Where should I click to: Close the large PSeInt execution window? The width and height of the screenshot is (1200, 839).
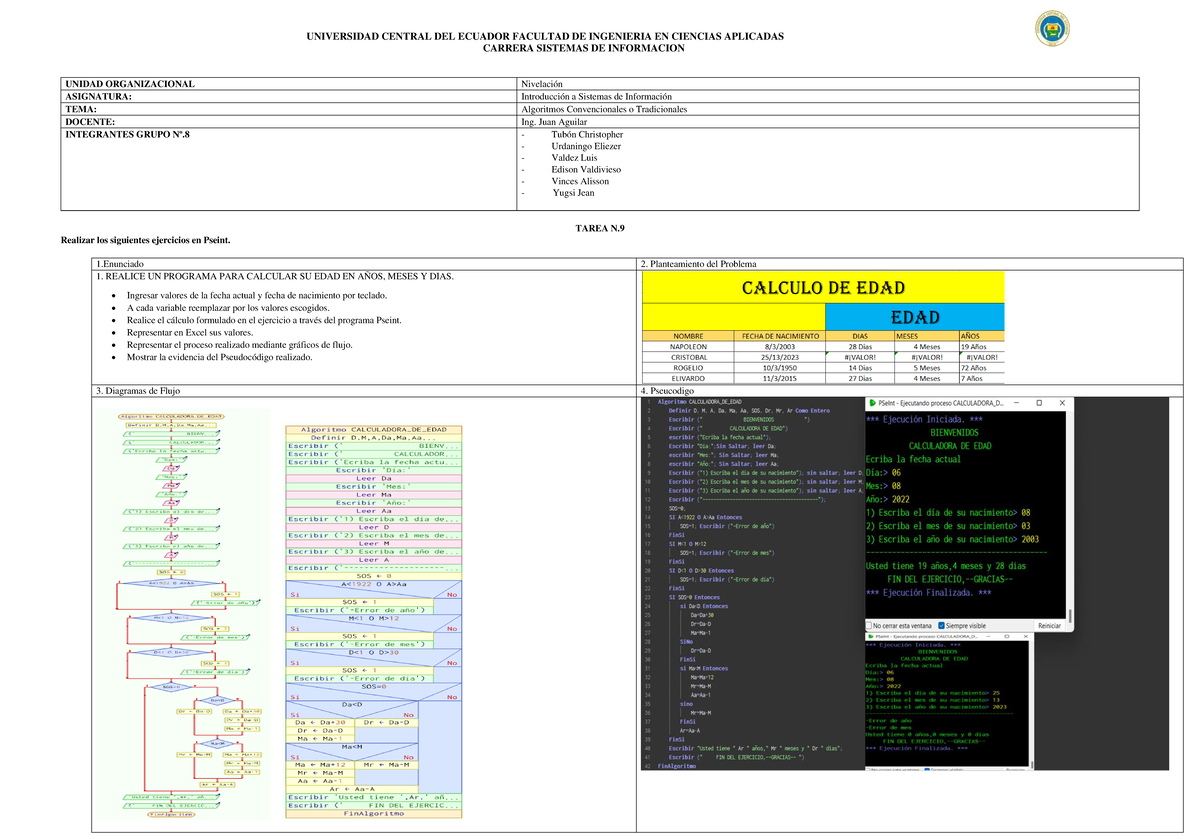[1063, 404]
